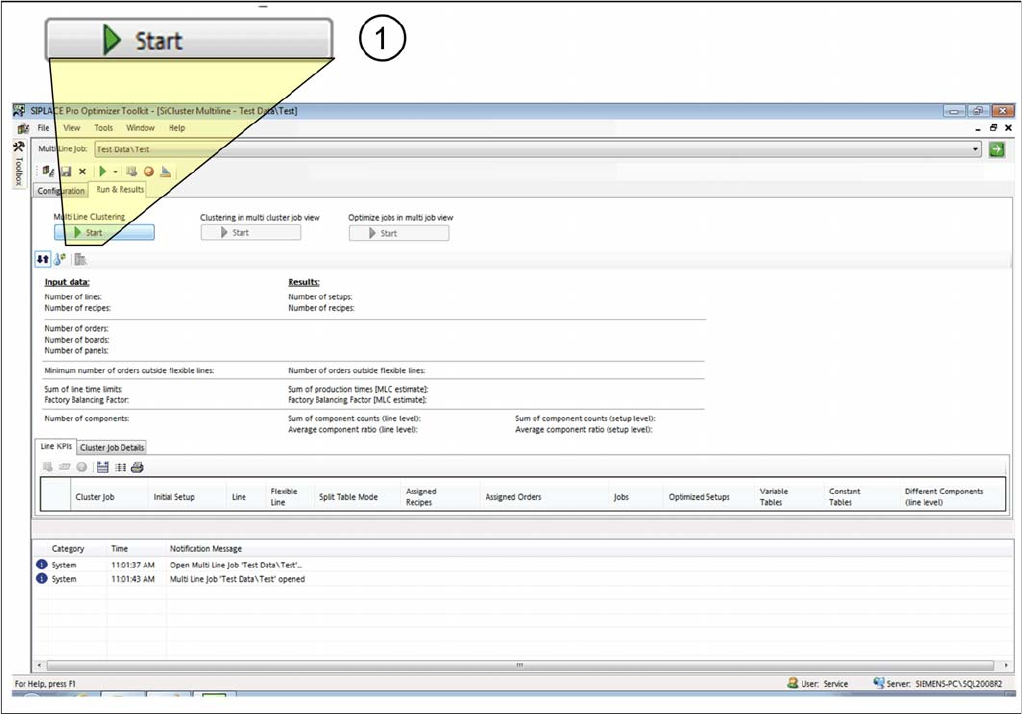Screen dimensions: 1022x714
Task: Restore the inner document window
Action: tap(993, 128)
